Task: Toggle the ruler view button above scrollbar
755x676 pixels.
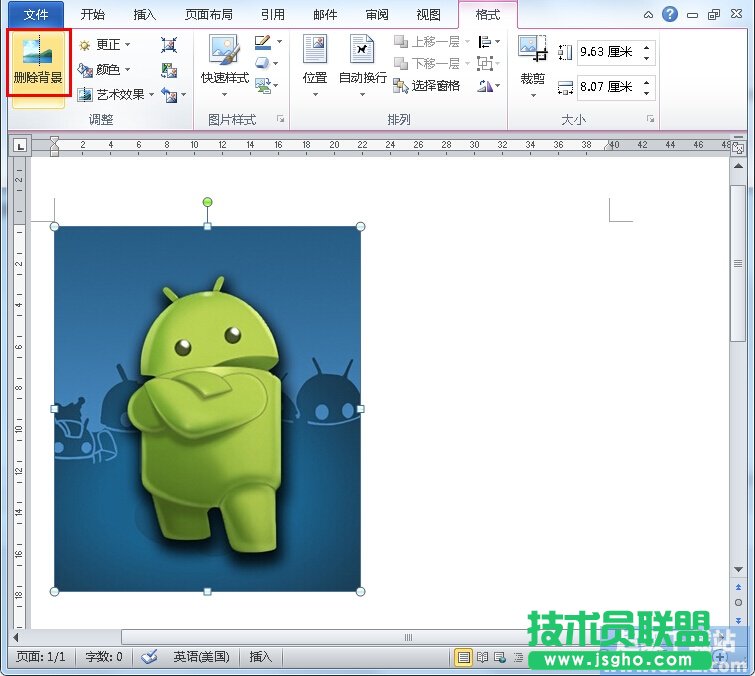Action: coord(737,147)
